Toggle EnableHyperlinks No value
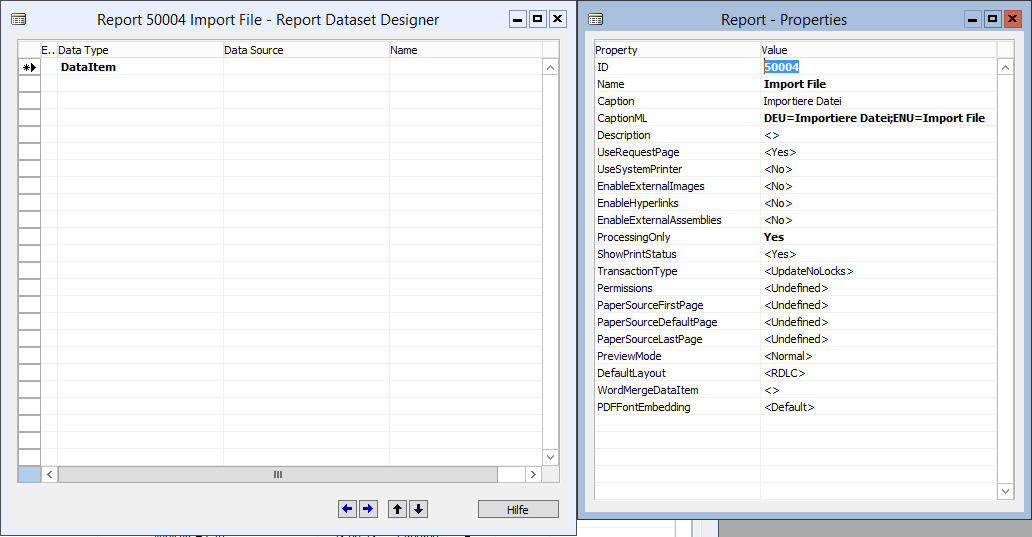This screenshot has width=1032, height=537. 879,203
